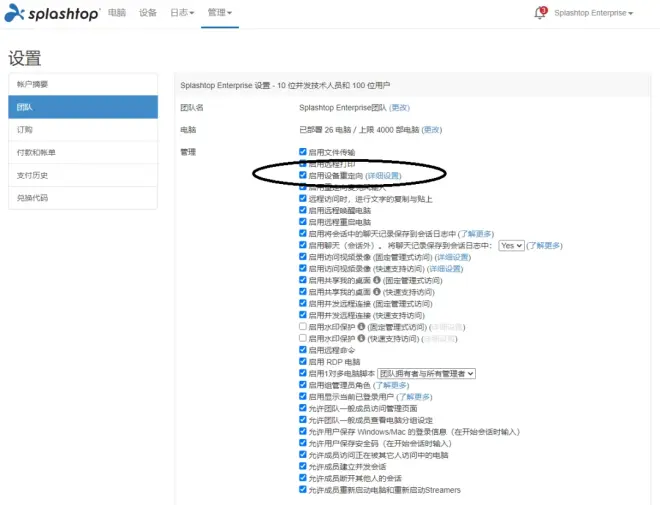The height and width of the screenshot is (505, 660).
Task: Toggle the 启用聊天 (会话外) checkbox
Action: 303,245
